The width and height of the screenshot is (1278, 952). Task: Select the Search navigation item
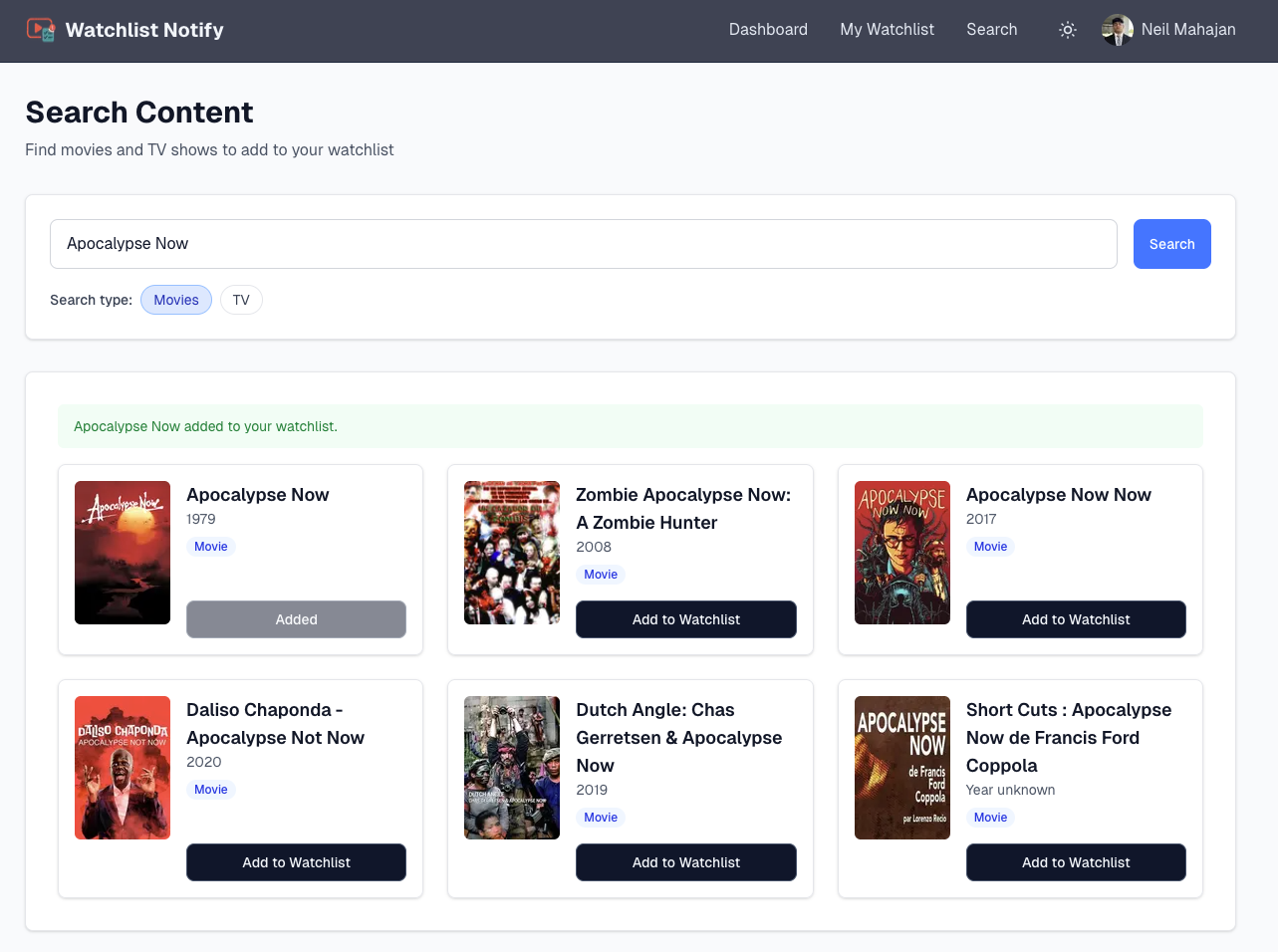pos(991,30)
